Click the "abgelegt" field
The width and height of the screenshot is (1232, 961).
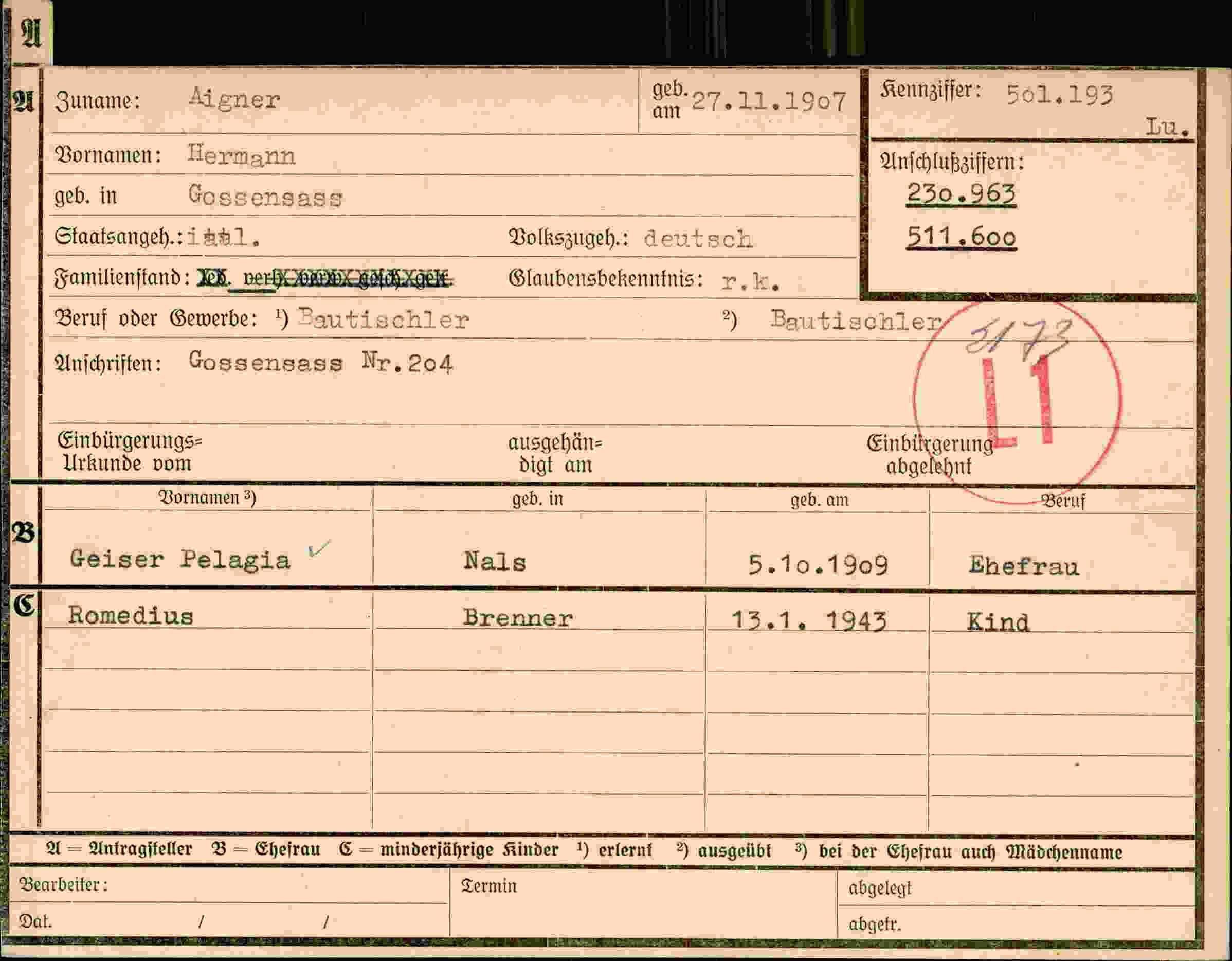tap(1016, 889)
